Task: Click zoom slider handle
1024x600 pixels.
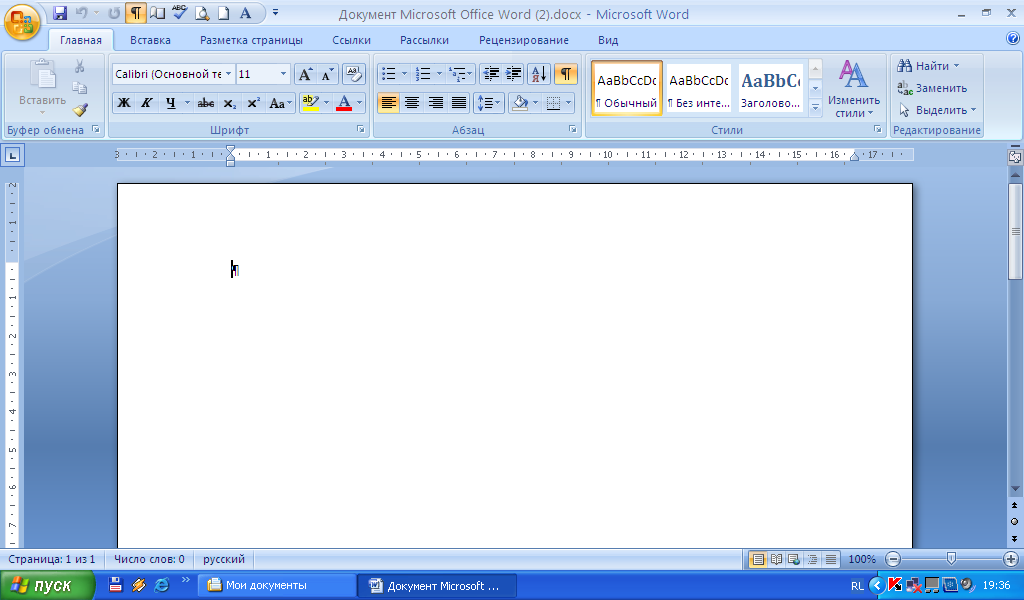Action: tap(952, 559)
